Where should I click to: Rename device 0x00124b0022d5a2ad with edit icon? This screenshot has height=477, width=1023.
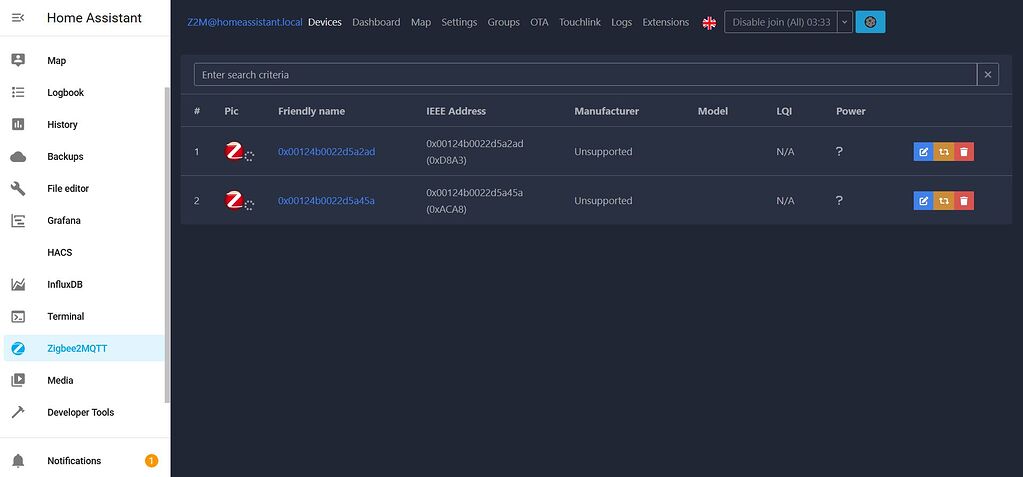923,152
